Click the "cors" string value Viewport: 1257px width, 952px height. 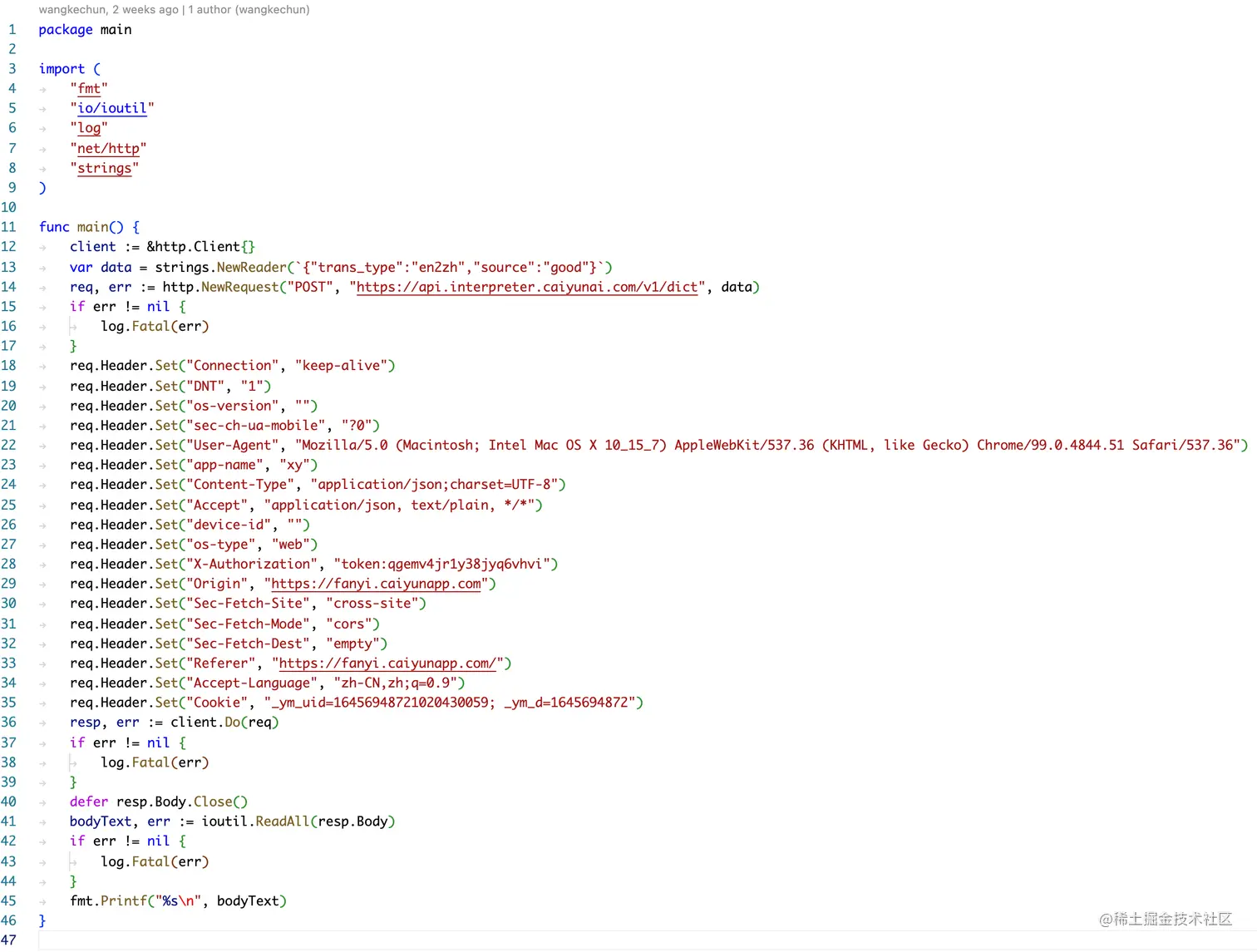pyautogui.click(x=349, y=624)
